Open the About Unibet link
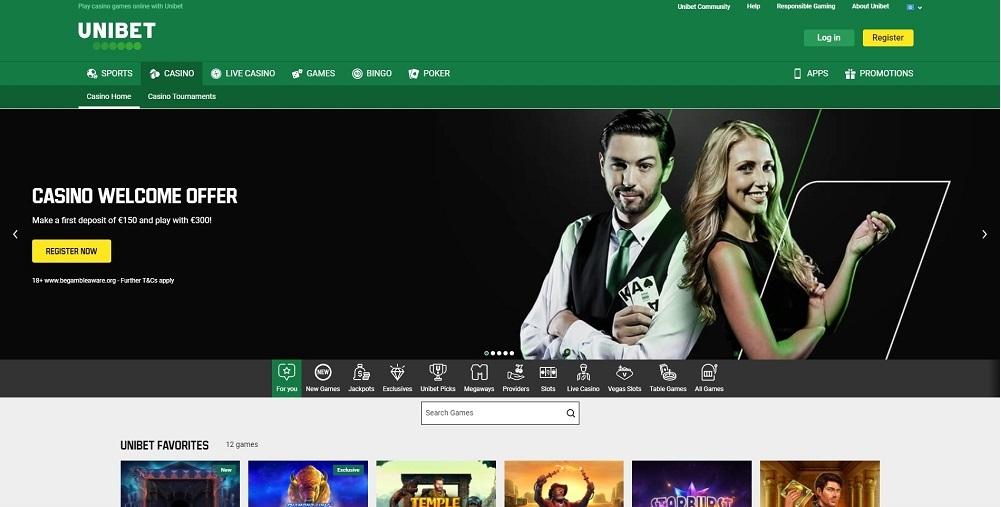 (871, 6)
